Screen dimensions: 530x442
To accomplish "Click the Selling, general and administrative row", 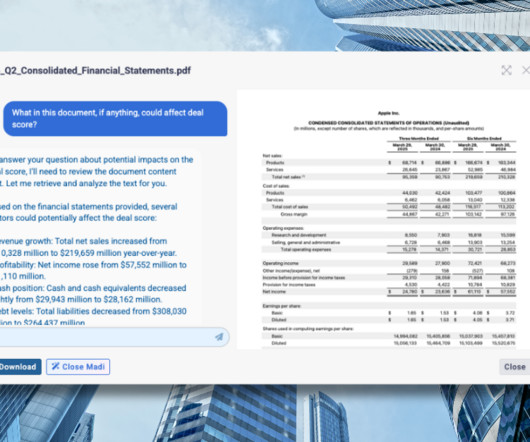I will point(389,242).
